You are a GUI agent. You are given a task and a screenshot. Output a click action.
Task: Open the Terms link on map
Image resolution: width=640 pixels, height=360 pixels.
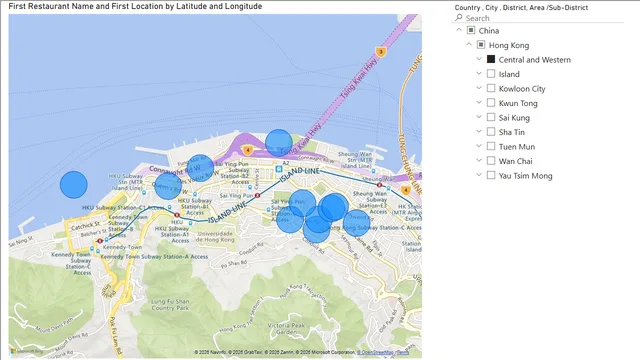403,352
